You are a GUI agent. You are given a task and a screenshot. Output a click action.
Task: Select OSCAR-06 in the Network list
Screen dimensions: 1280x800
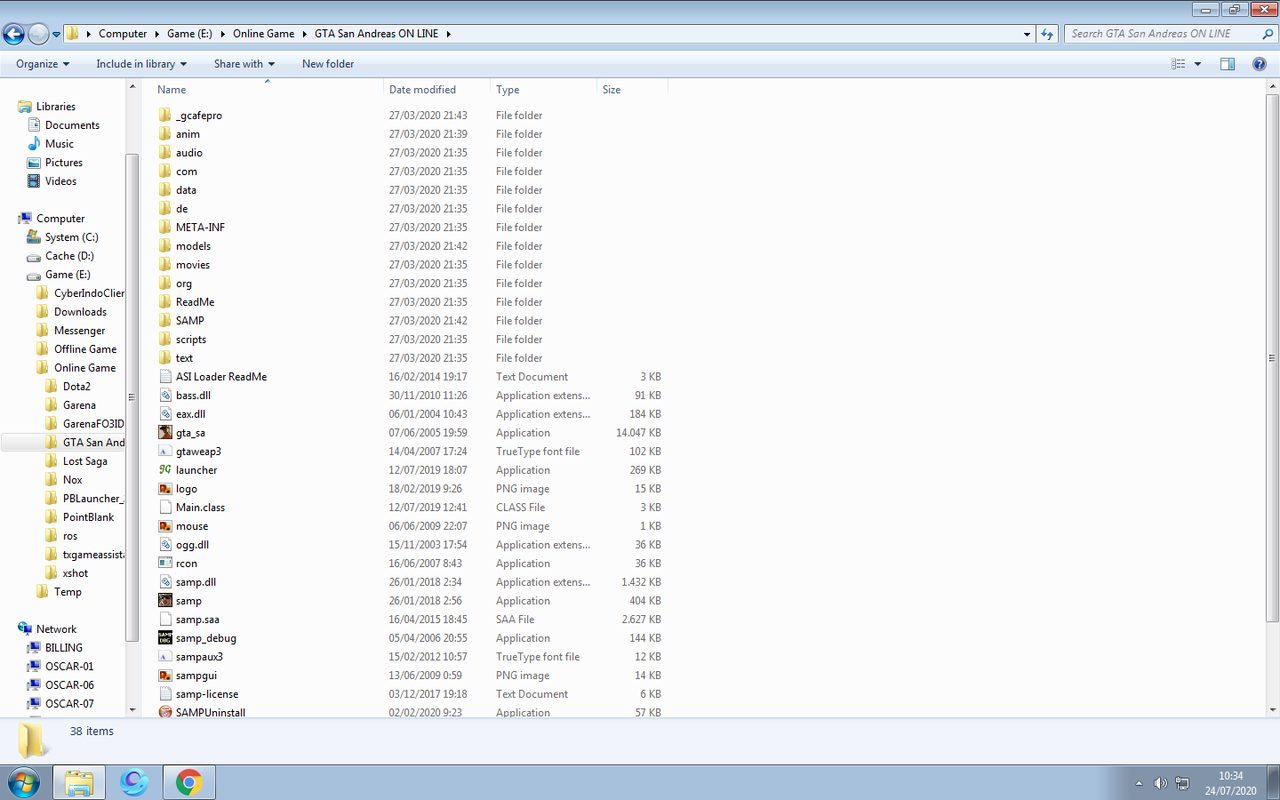point(69,685)
